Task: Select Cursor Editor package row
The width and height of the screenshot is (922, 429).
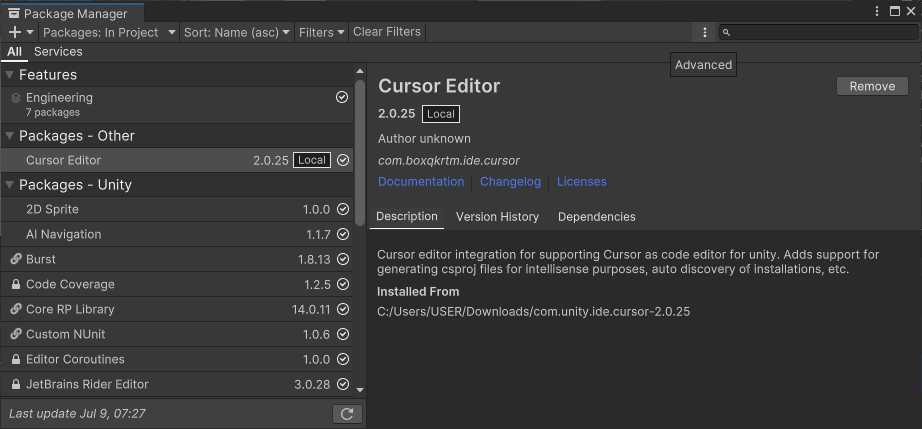Action: pos(176,160)
